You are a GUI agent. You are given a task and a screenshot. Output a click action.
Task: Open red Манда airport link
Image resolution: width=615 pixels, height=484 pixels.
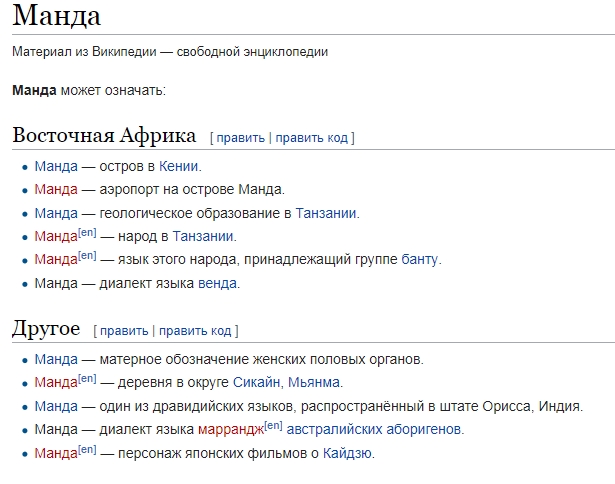point(56,190)
